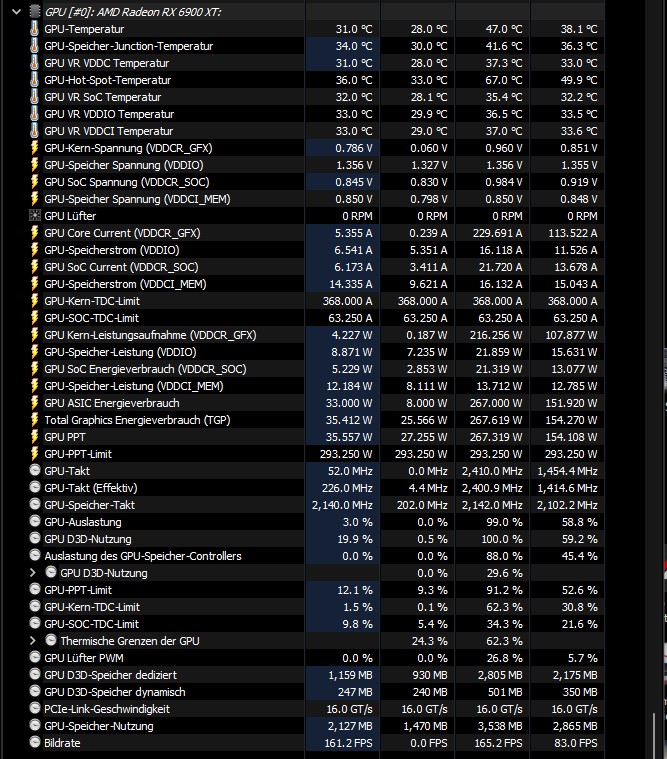This screenshot has width=667, height=759.
Task: Click lightning icon of GPU-Kern-Spannung (VDDCR_GFX)
Action: 34,148
